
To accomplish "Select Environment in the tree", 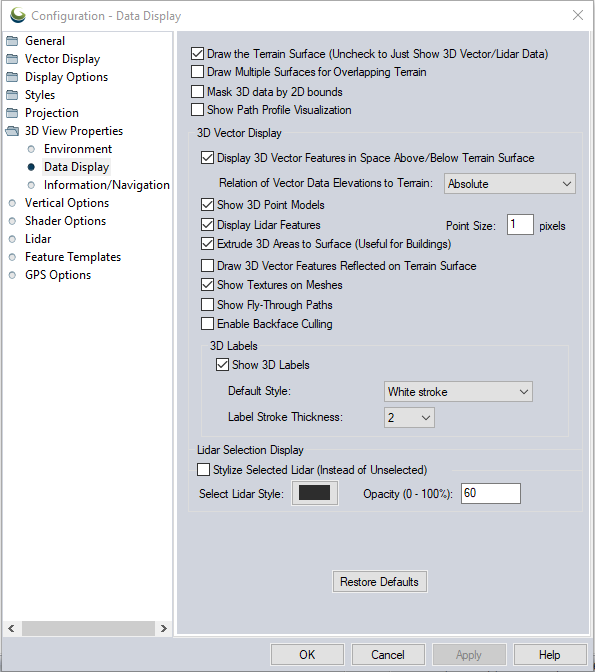I will pos(78,149).
